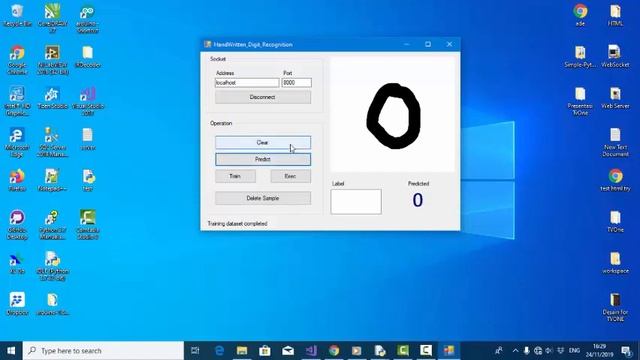Open the volume control in system tray
This screenshot has width=640, height=360.
click(x=549, y=351)
